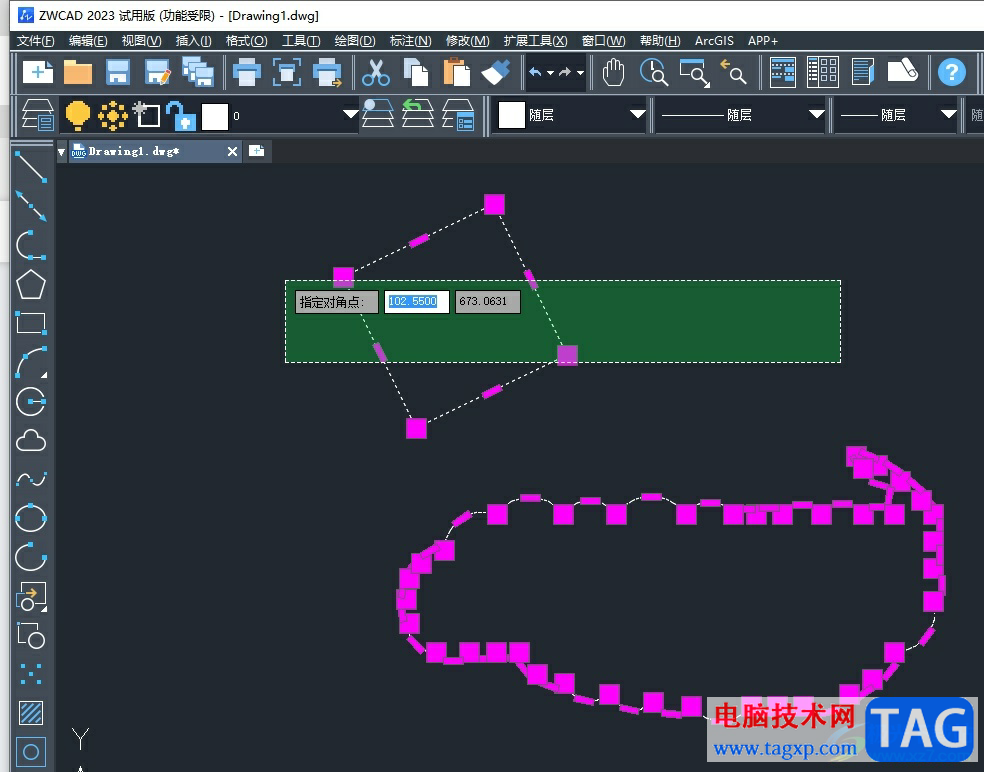Expand the linetype 随层 dropdown
The width and height of the screenshot is (984, 772).
(x=816, y=114)
